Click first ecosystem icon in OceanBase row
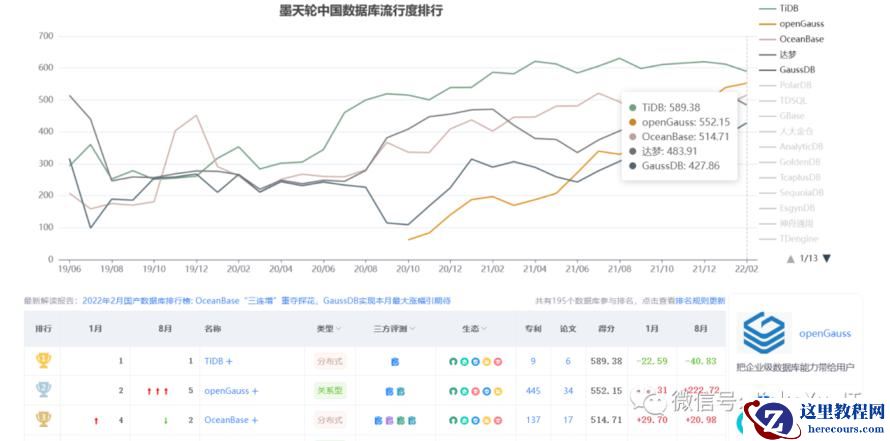The height and width of the screenshot is (441, 890). [453, 421]
